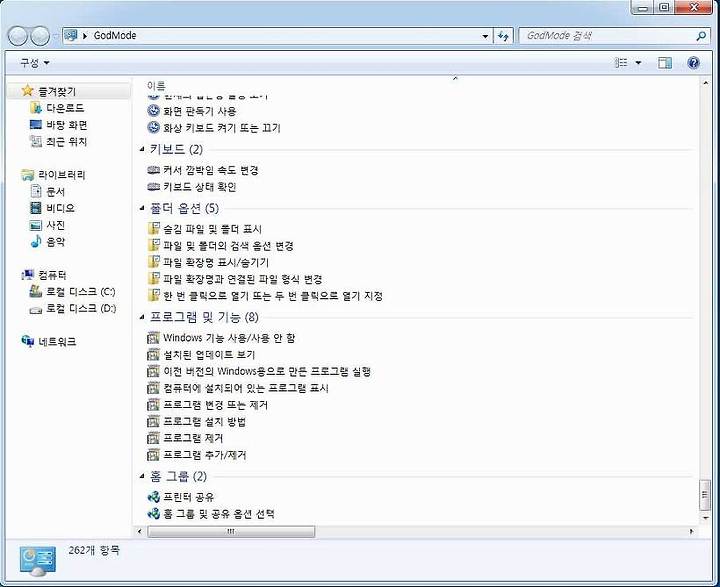
Task: Click icon of 프로그램 추가/제거
Action: point(153,455)
